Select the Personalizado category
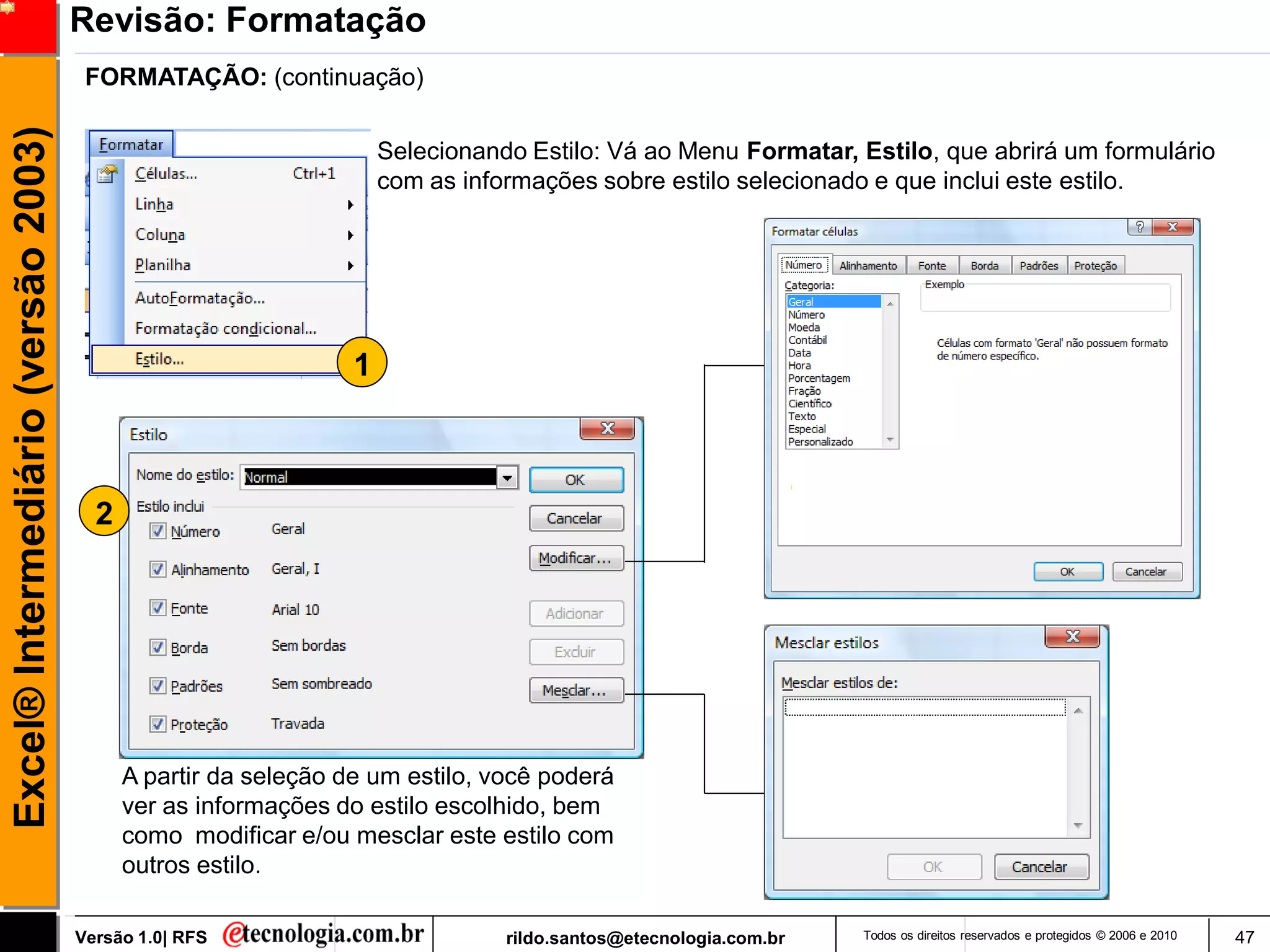 click(x=833, y=442)
